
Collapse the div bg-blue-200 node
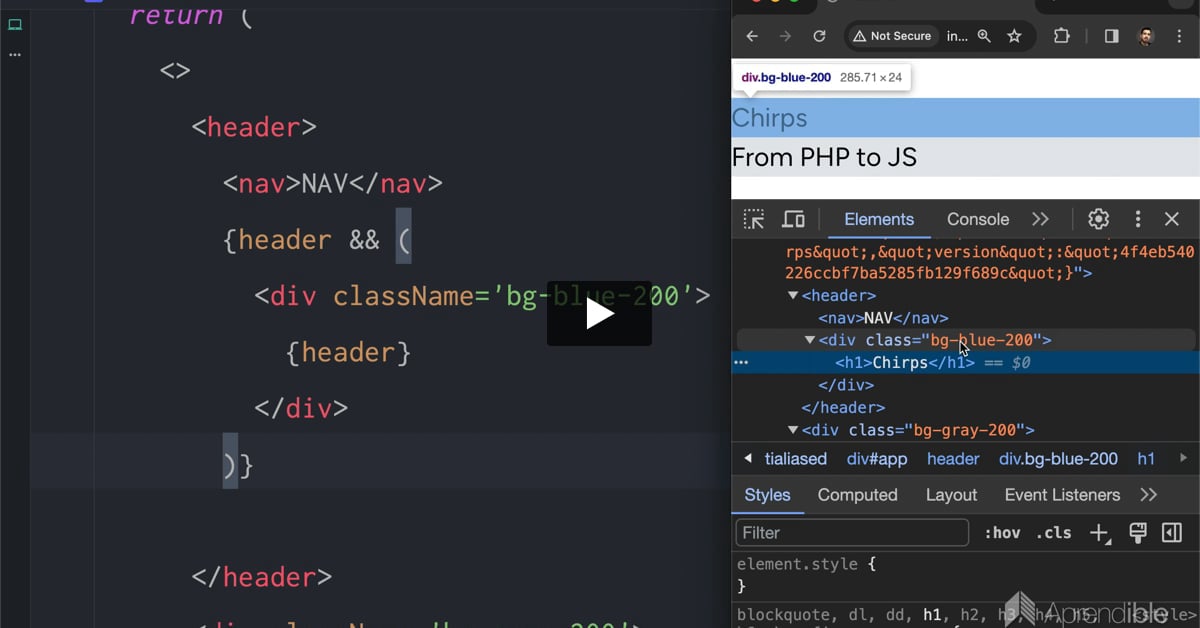tap(810, 340)
